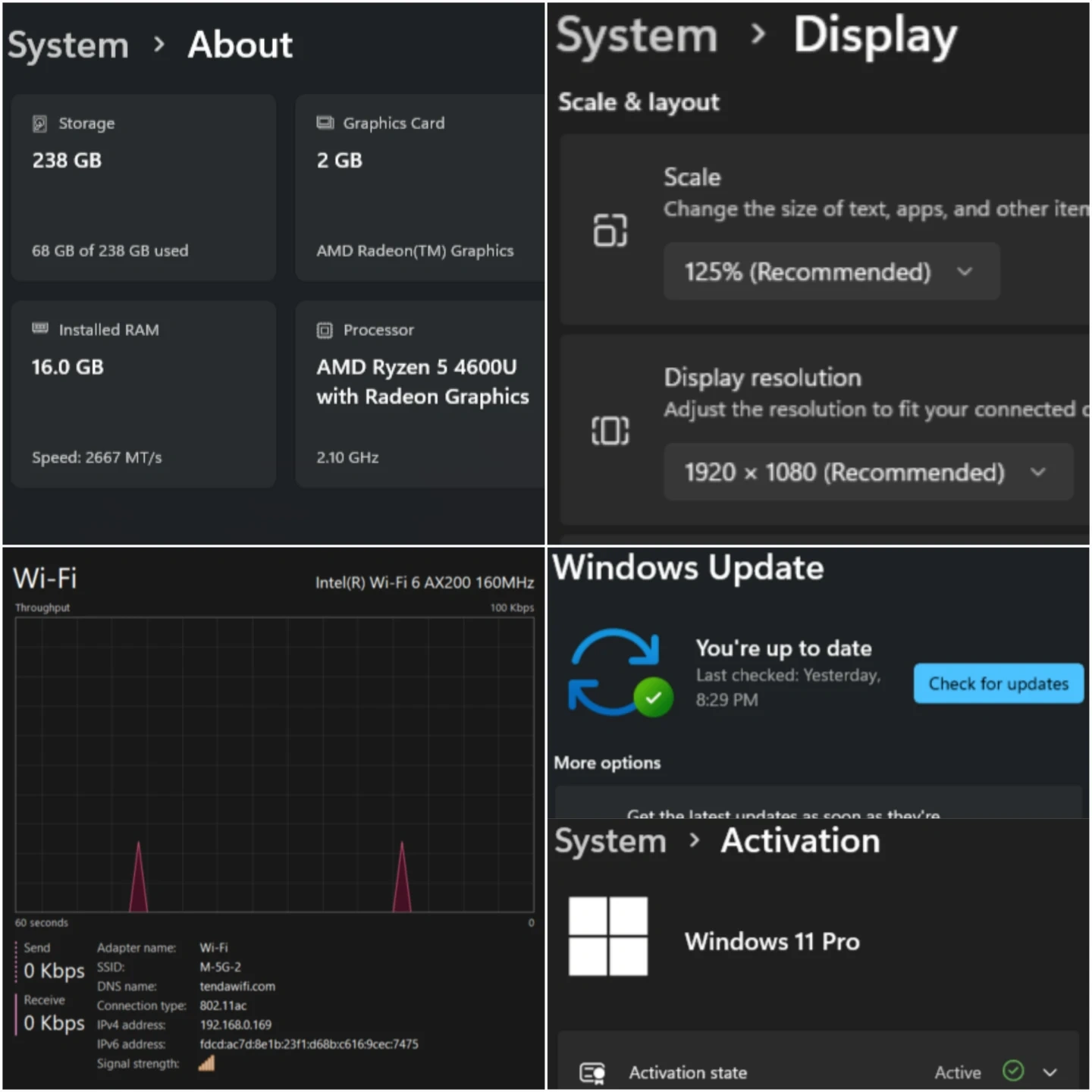Click the Processor chip icon
1092x1092 pixels.
click(325, 330)
